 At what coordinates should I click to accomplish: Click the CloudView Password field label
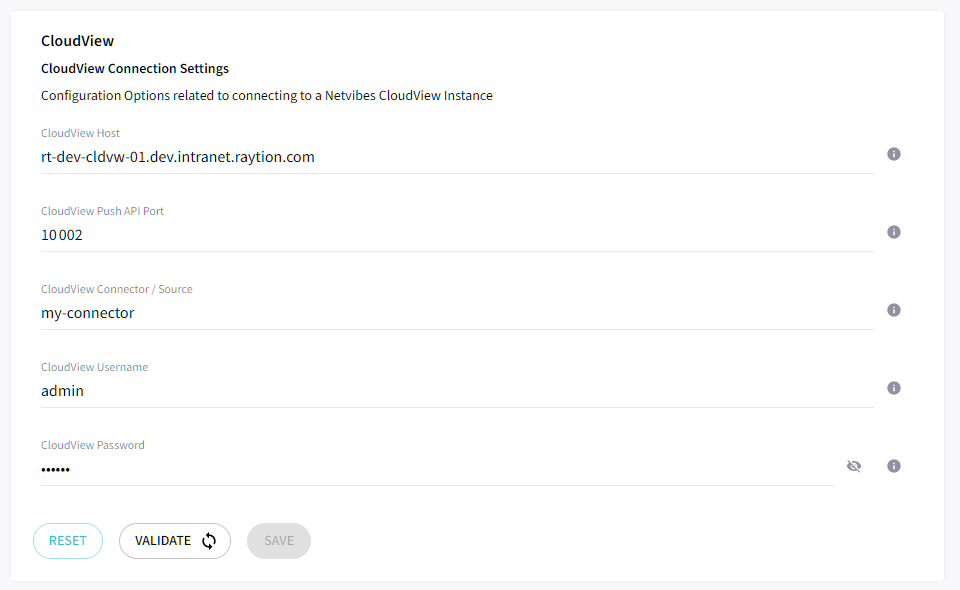(92, 445)
